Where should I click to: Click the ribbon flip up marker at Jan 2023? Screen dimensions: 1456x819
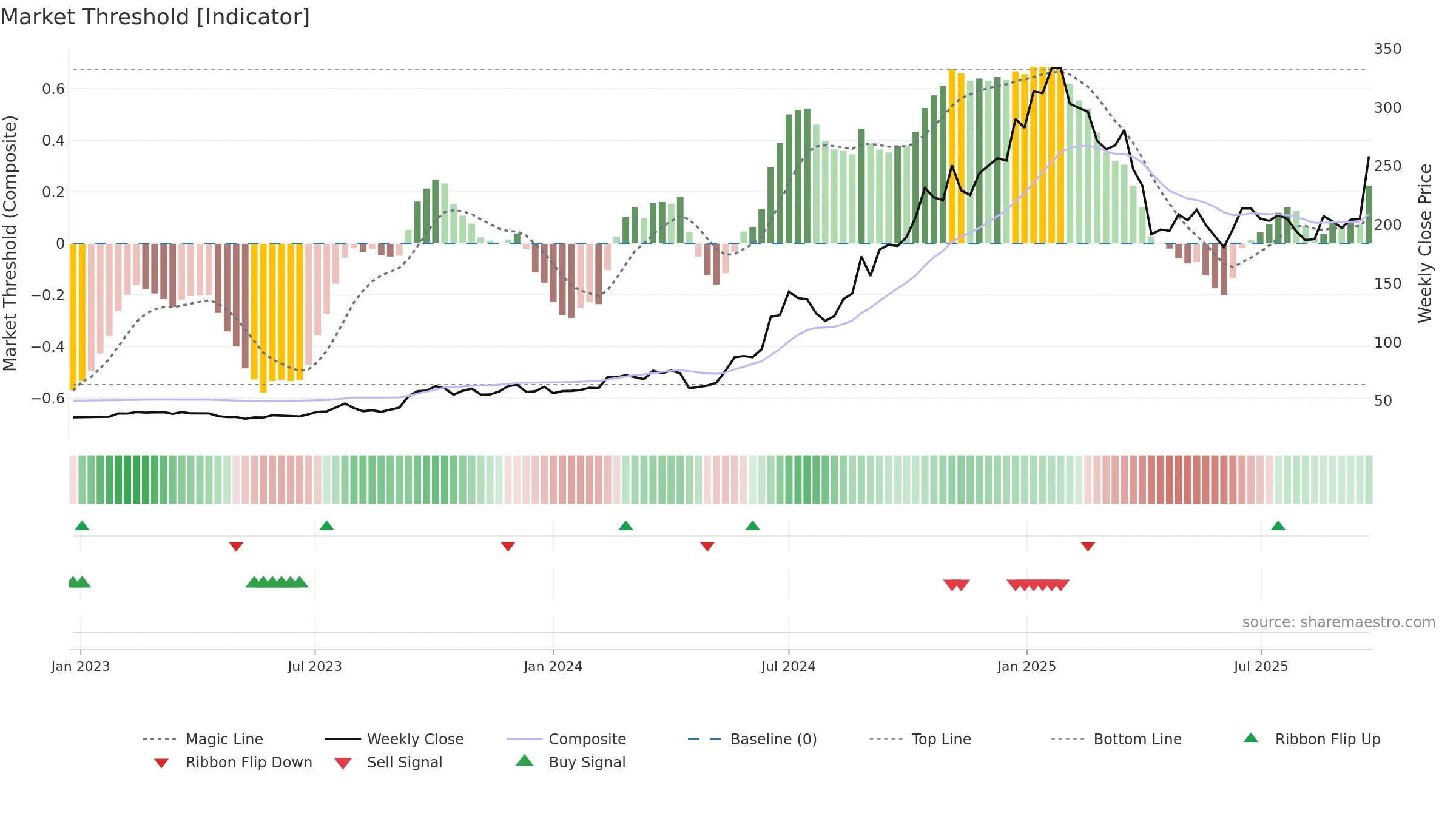82,525
